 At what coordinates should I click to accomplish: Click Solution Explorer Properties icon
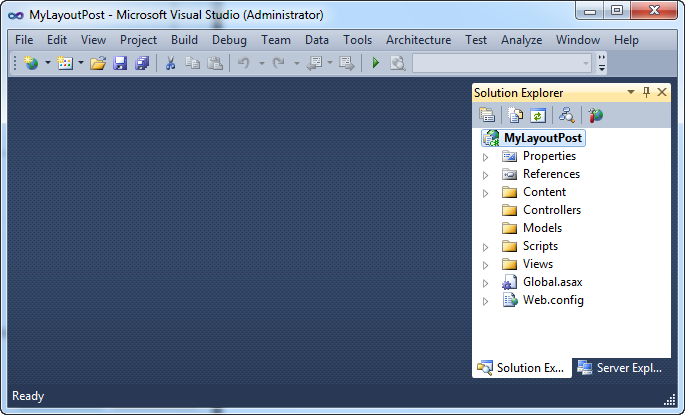tap(487, 115)
